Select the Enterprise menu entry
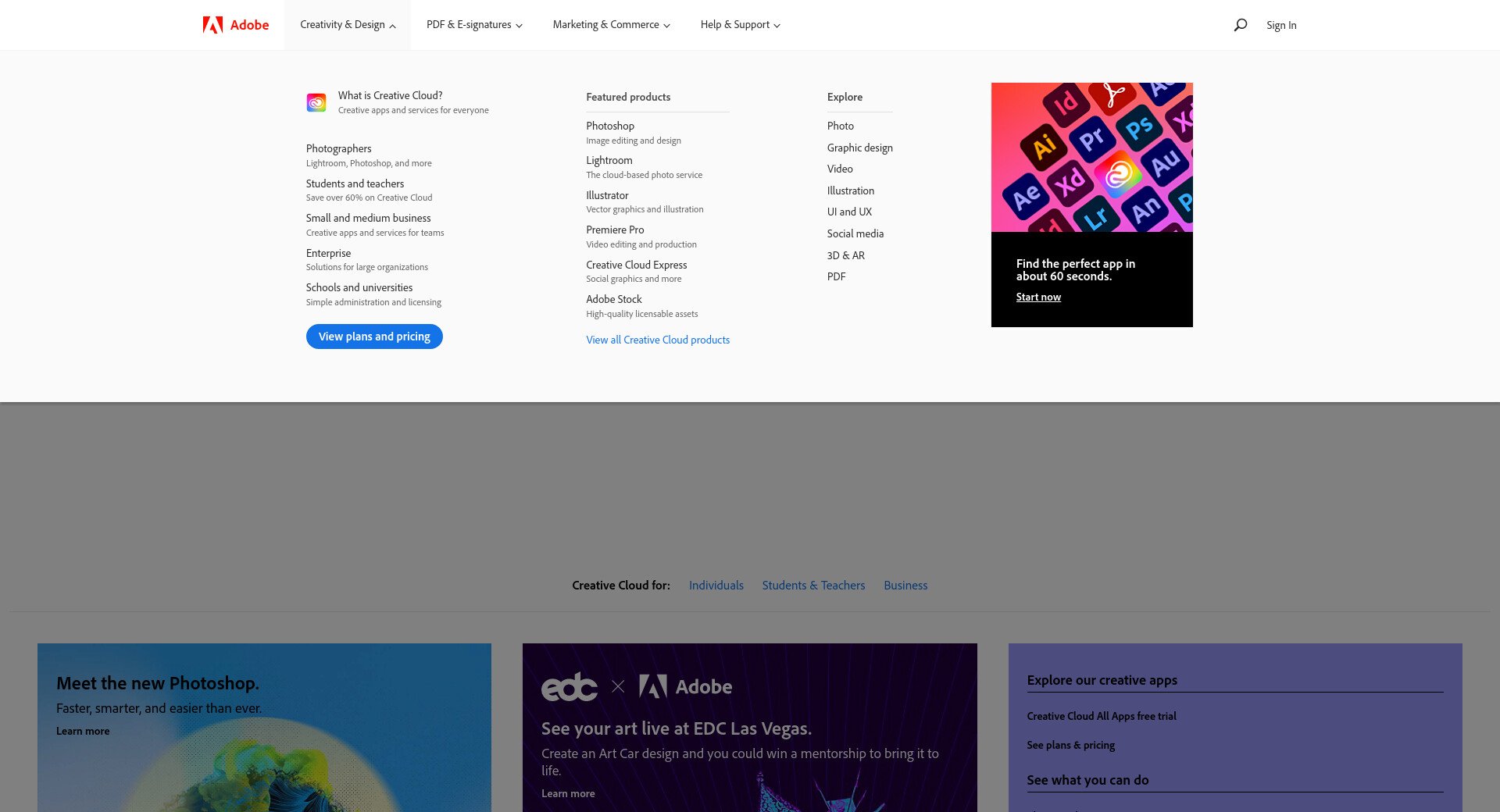This screenshot has height=812, width=1500. 328,253
